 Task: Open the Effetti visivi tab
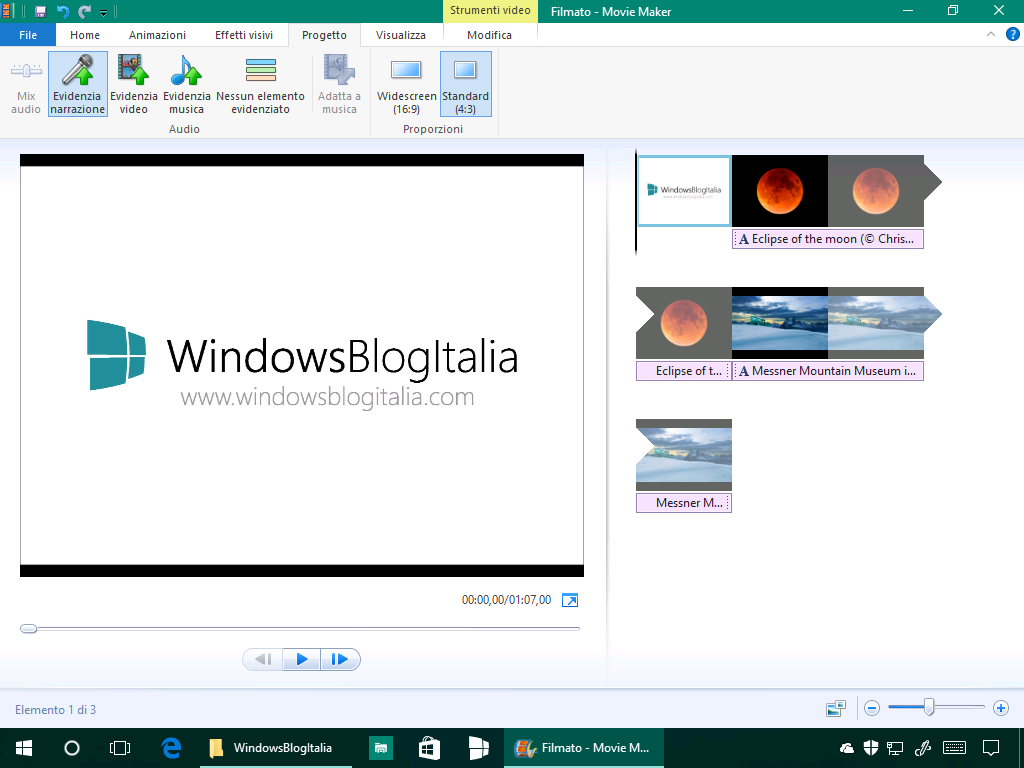tap(244, 35)
